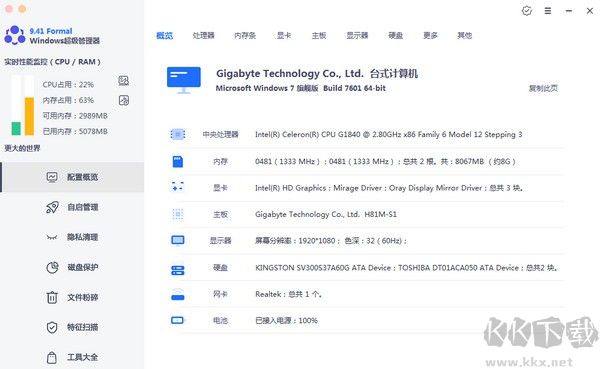This screenshot has height=369, width=600.
Task: Click the memory card icon in 内存 row
Action: [x=178, y=162]
